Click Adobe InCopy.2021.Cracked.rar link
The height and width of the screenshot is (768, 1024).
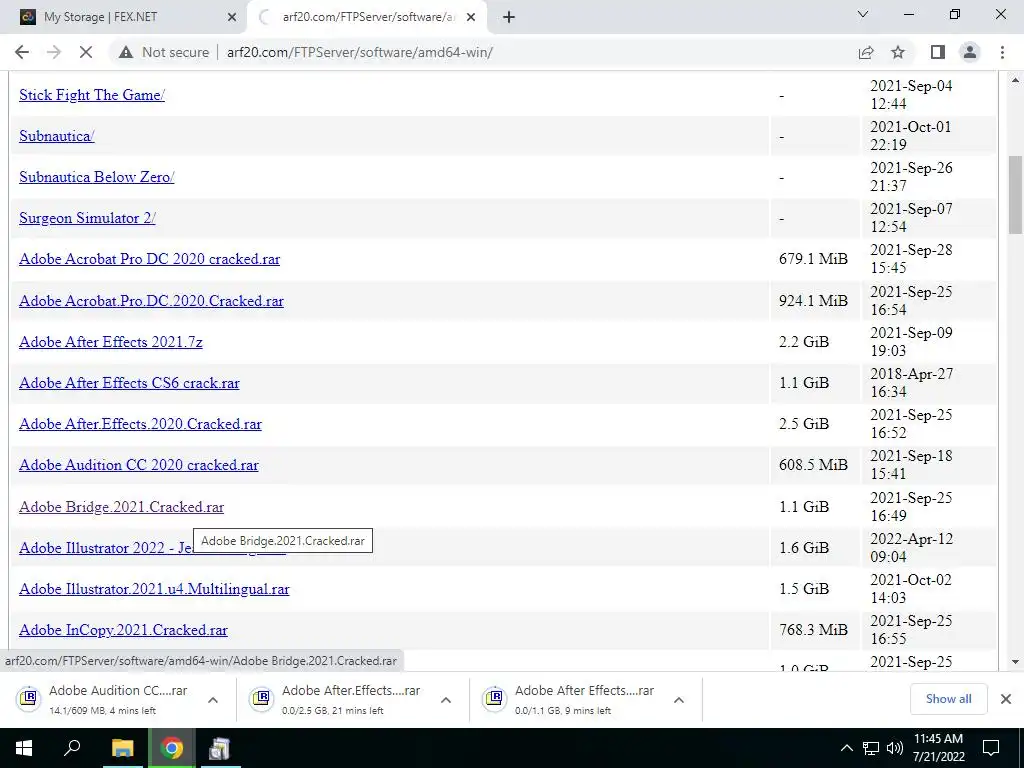click(x=123, y=630)
